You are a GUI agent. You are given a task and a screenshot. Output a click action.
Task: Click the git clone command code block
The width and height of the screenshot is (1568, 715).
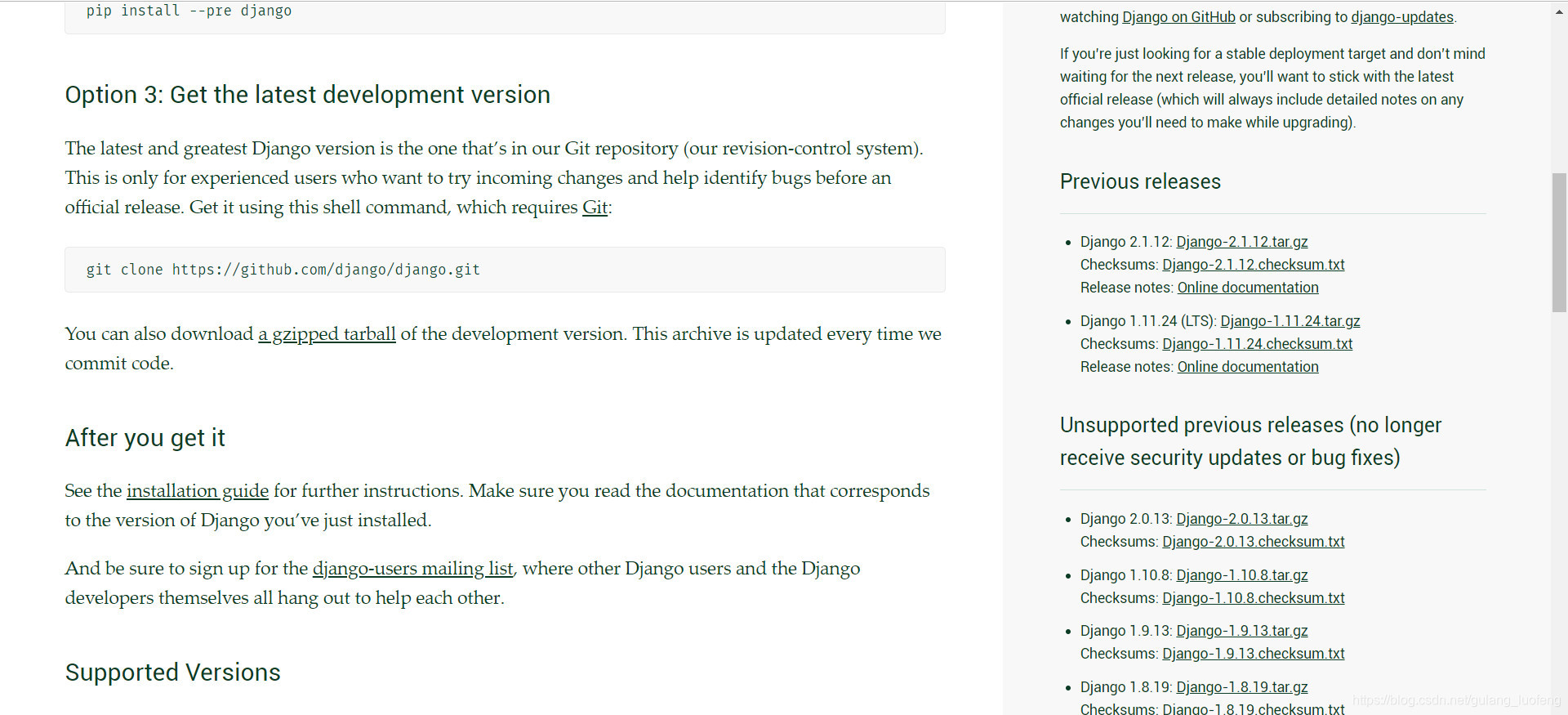pos(505,270)
